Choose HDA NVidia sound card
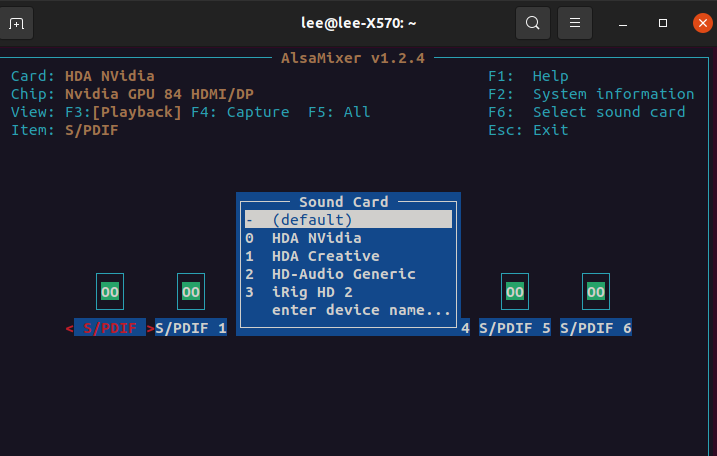717x456 pixels. click(348, 238)
